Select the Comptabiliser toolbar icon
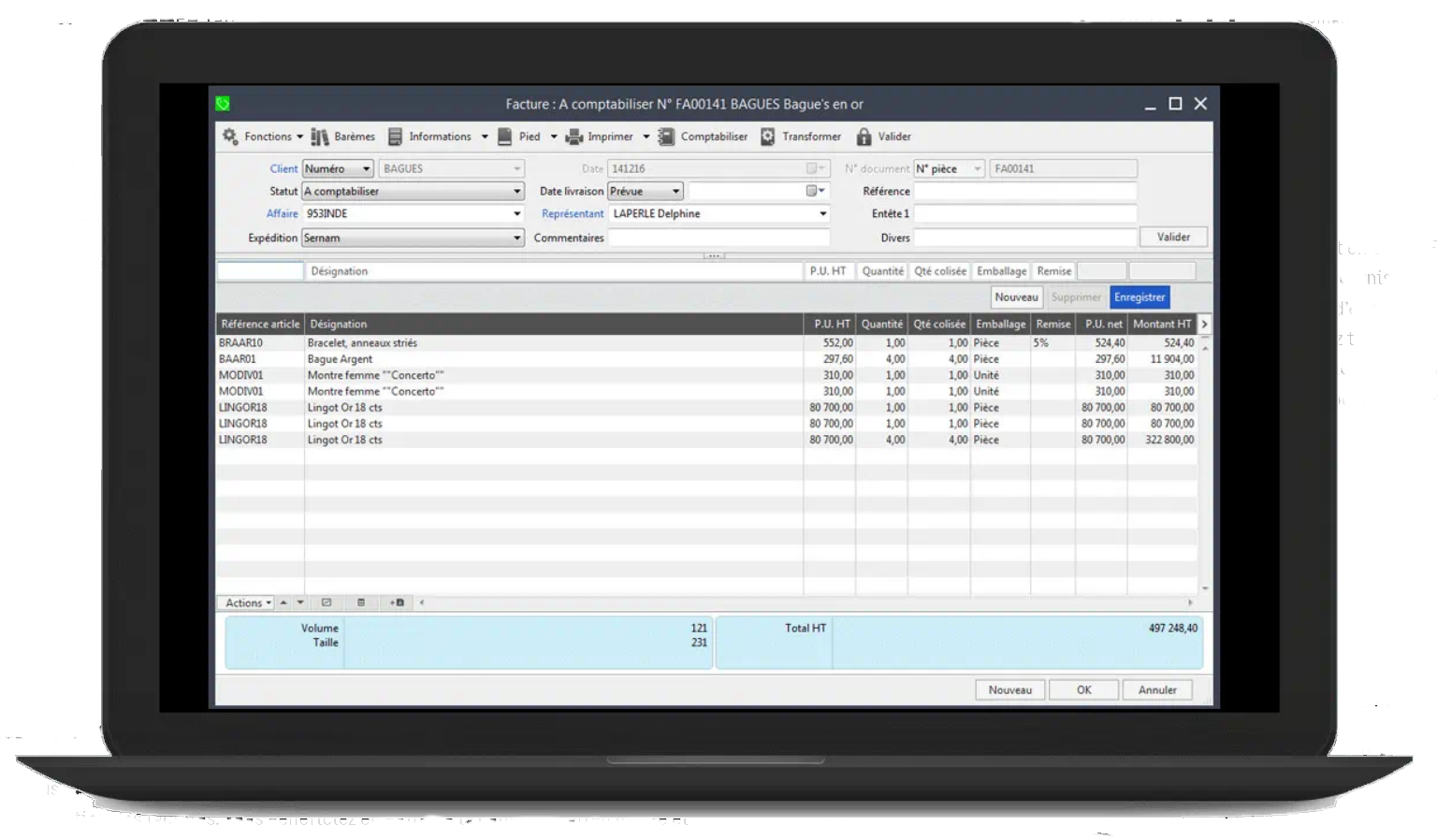This screenshot has height=840, width=1437. coord(666,136)
